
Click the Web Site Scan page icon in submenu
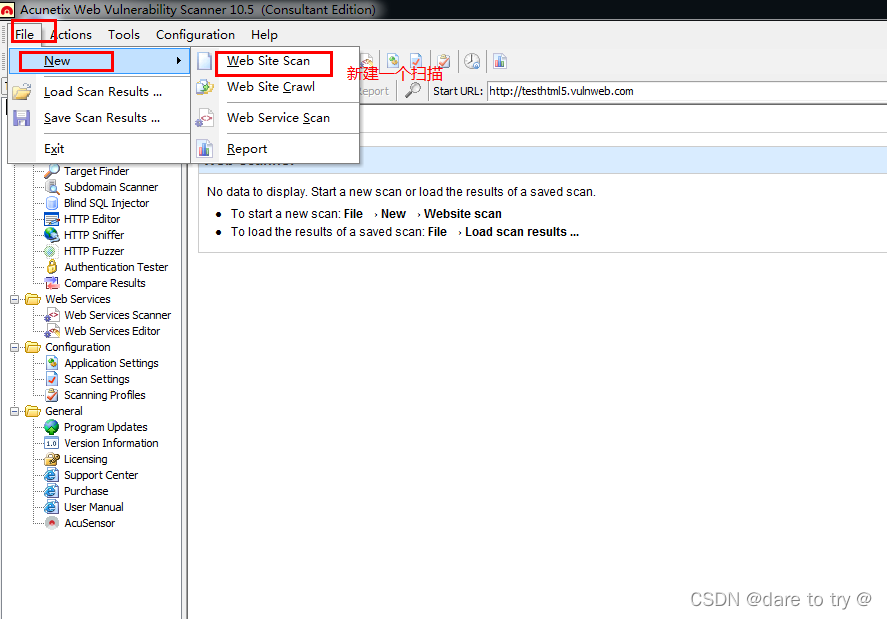(204, 61)
